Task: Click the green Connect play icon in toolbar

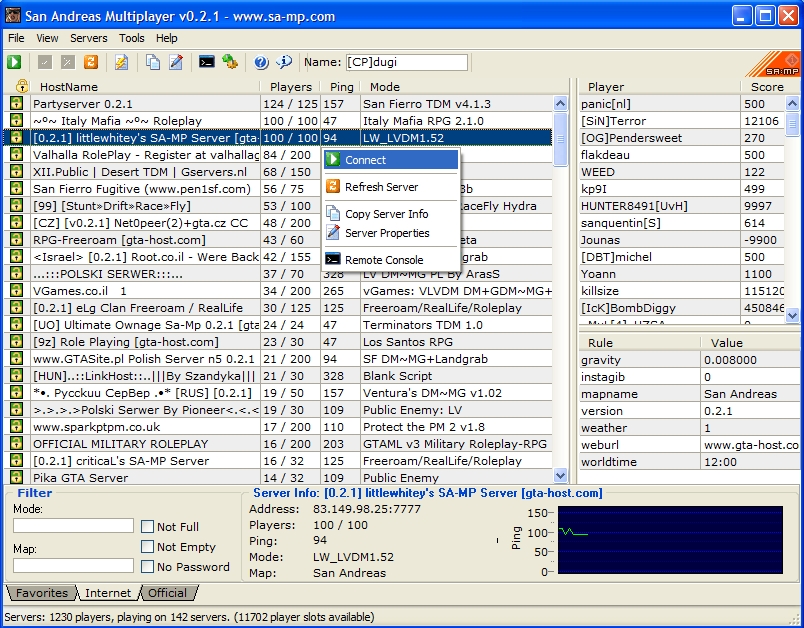Action: pos(14,62)
